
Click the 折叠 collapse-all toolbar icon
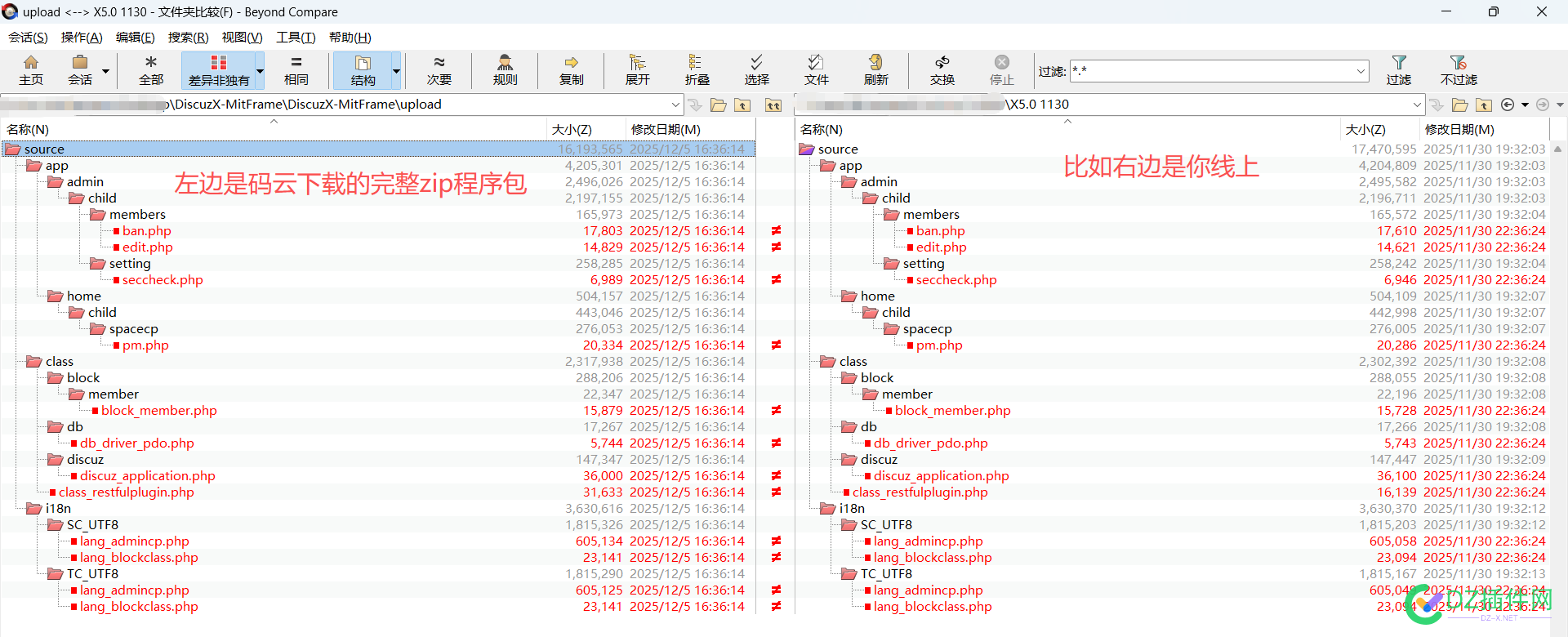(x=697, y=70)
